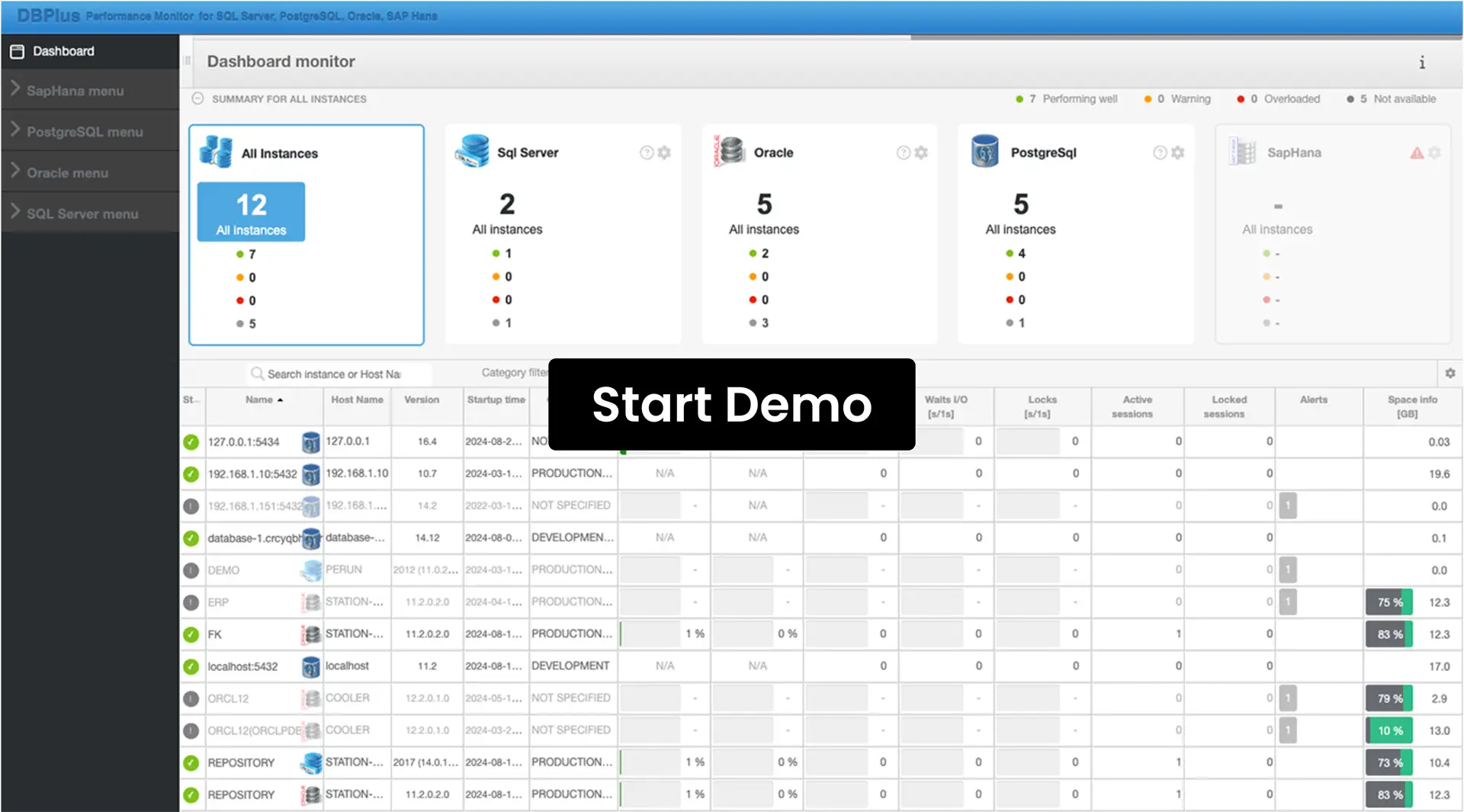The width and height of the screenshot is (1464, 812).
Task: Click the sidebar collapse handle
Action: pyautogui.click(x=187, y=61)
